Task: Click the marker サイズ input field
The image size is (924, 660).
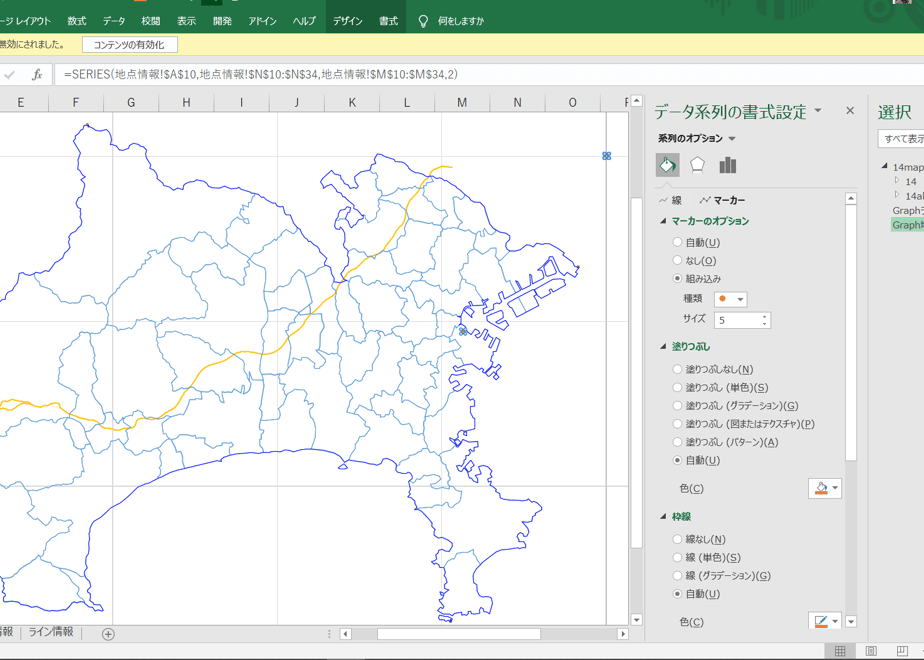Action: pyautogui.click(x=742, y=320)
